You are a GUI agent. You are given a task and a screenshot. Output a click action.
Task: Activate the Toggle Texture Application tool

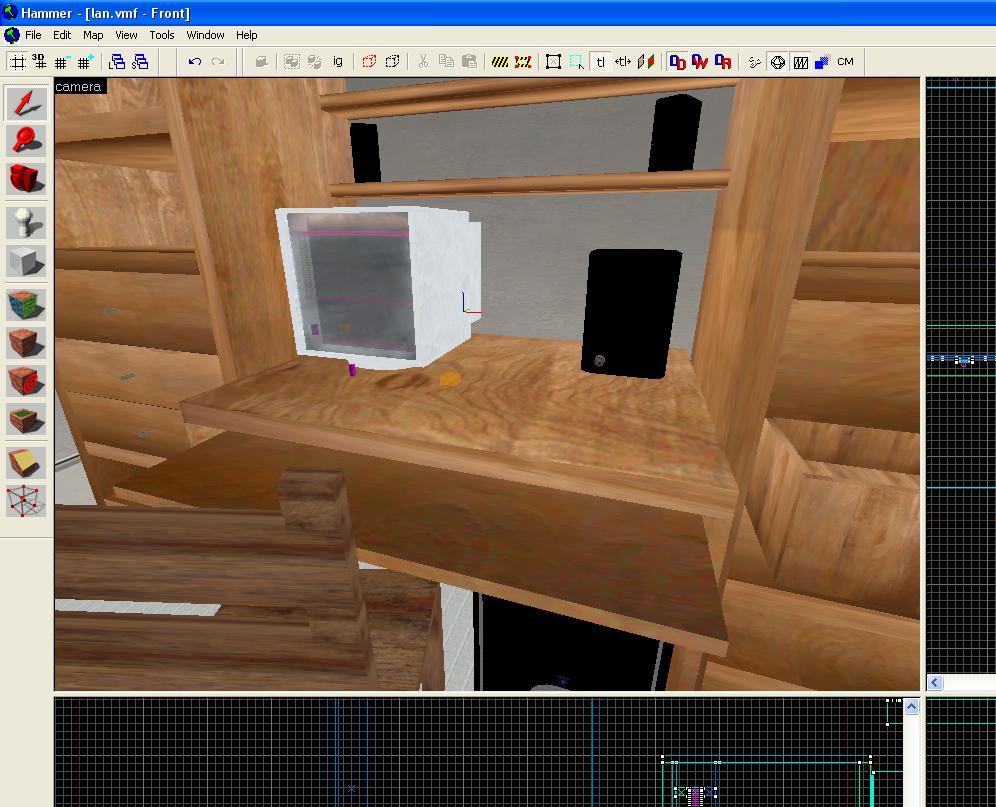tap(26, 305)
